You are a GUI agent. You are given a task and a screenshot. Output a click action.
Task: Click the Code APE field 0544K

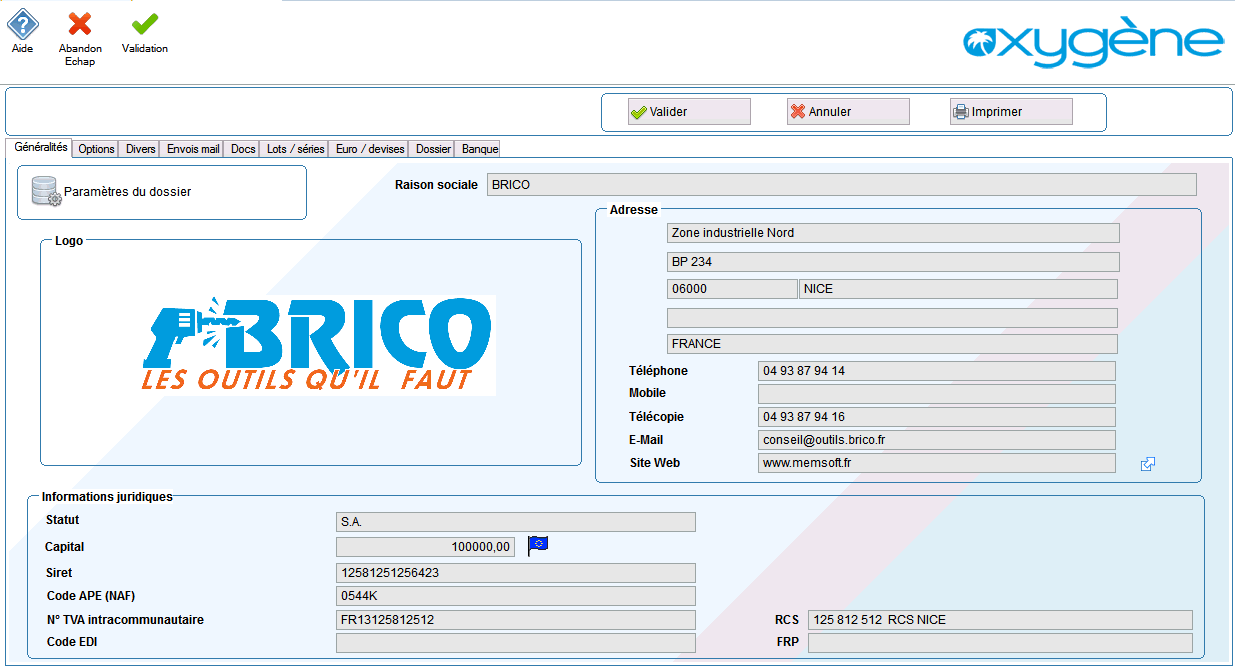tap(516, 596)
